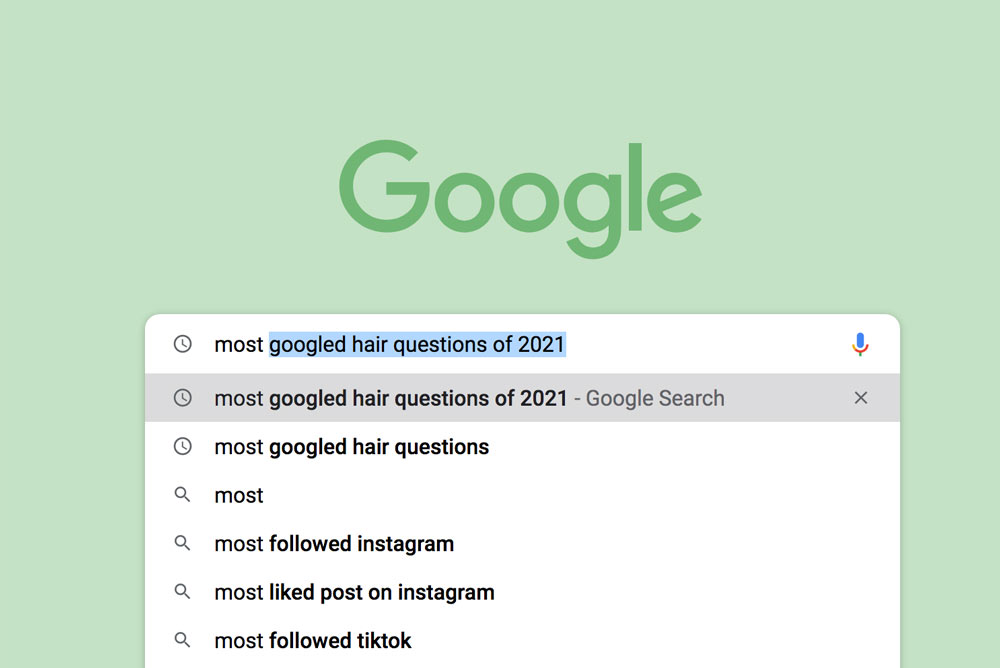This screenshot has height=668, width=1000.
Task: Click history clock icon beside 'hair questions of 2021' suggestion
Action: (x=182, y=398)
